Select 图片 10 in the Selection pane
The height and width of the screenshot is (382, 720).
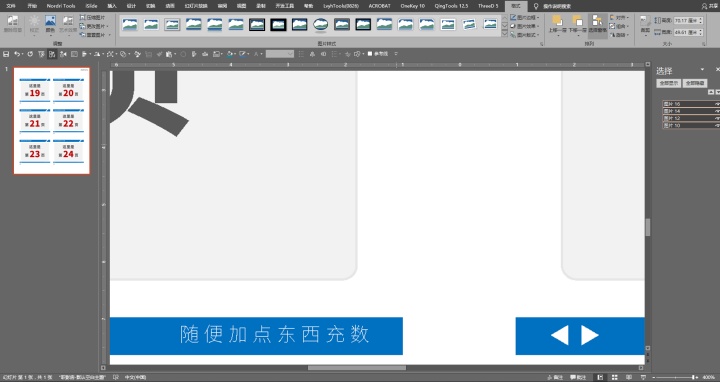691,125
